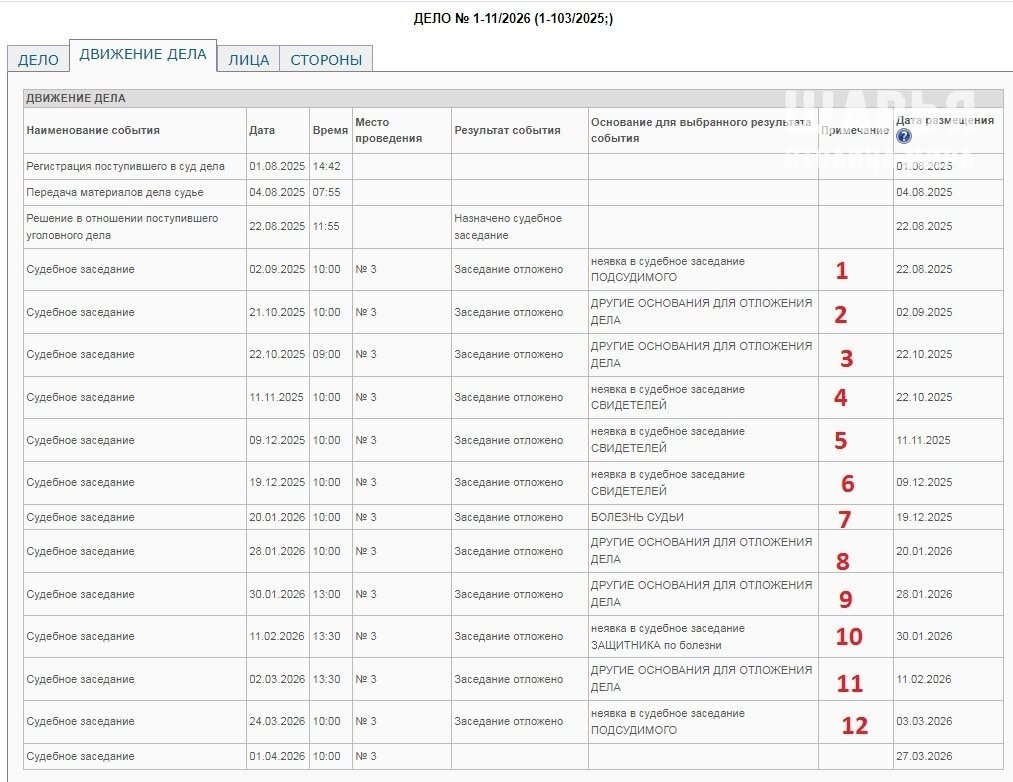This screenshot has height=782, width=1013.
Task: Click the Время column header
Action: click(330, 130)
